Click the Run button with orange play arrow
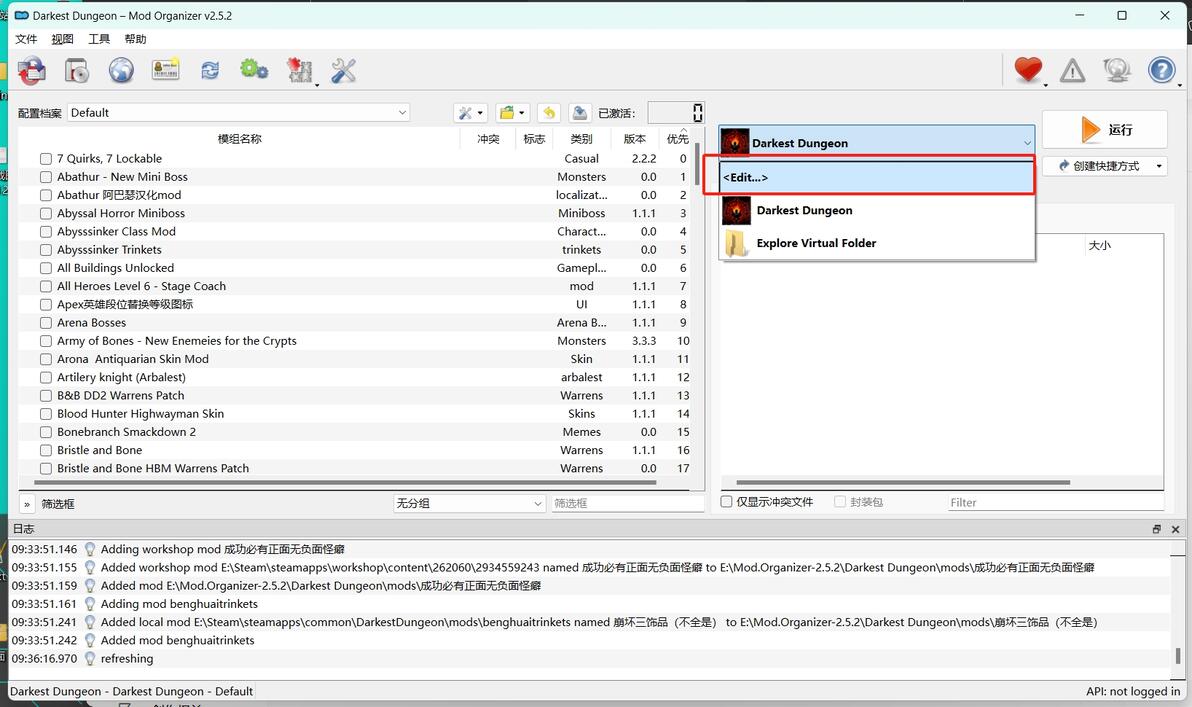Viewport: 1192px width, 707px height. (1105, 129)
